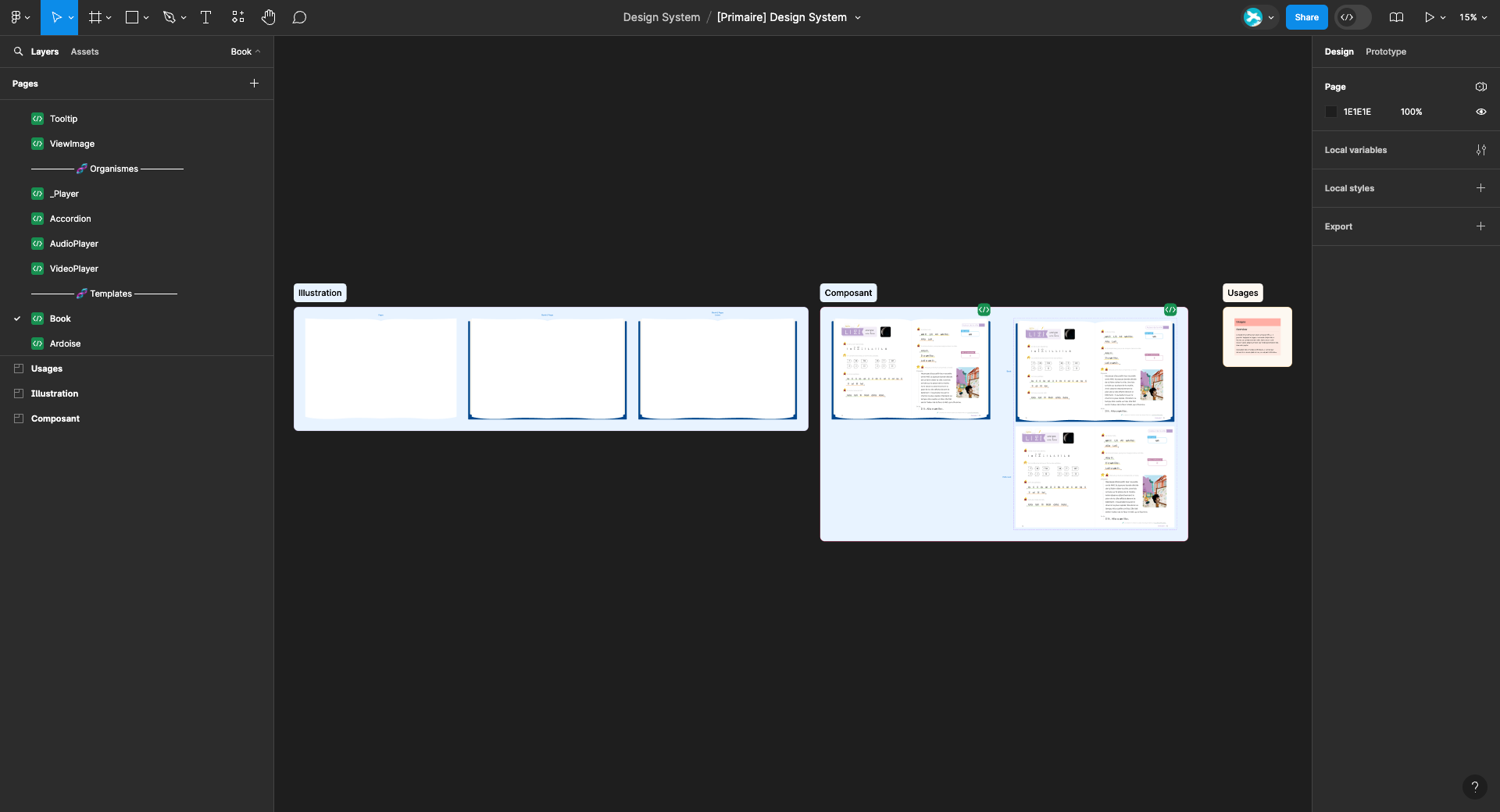Click the second green ready-for-dev badge
The image size is (1500, 812).
coord(1170,310)
